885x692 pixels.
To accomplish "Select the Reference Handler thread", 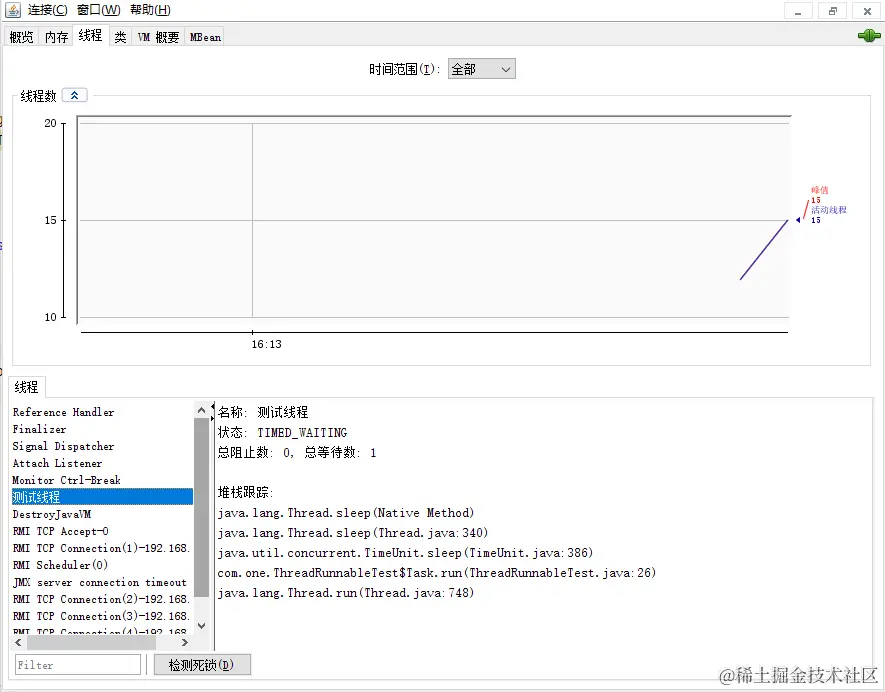I will coord(62,412).
